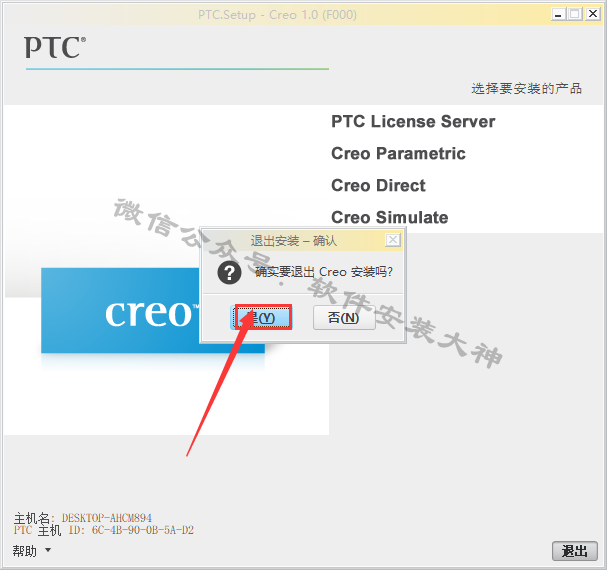607x570 pixels.
Task: Select PTC License Server product
Action: click(413, 122)
